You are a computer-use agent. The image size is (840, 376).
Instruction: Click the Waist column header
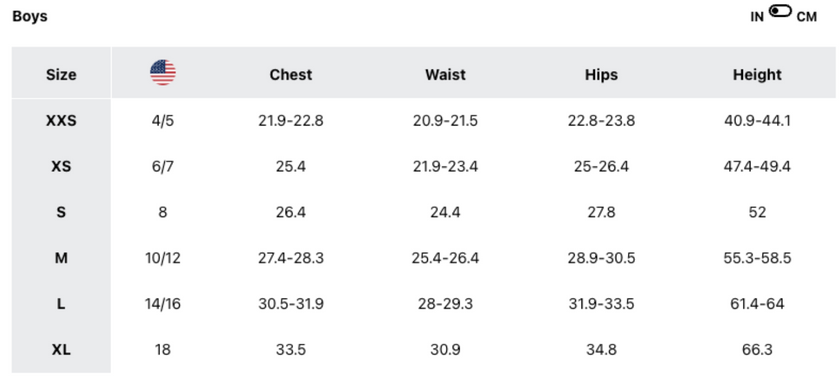tap(445, 74)
